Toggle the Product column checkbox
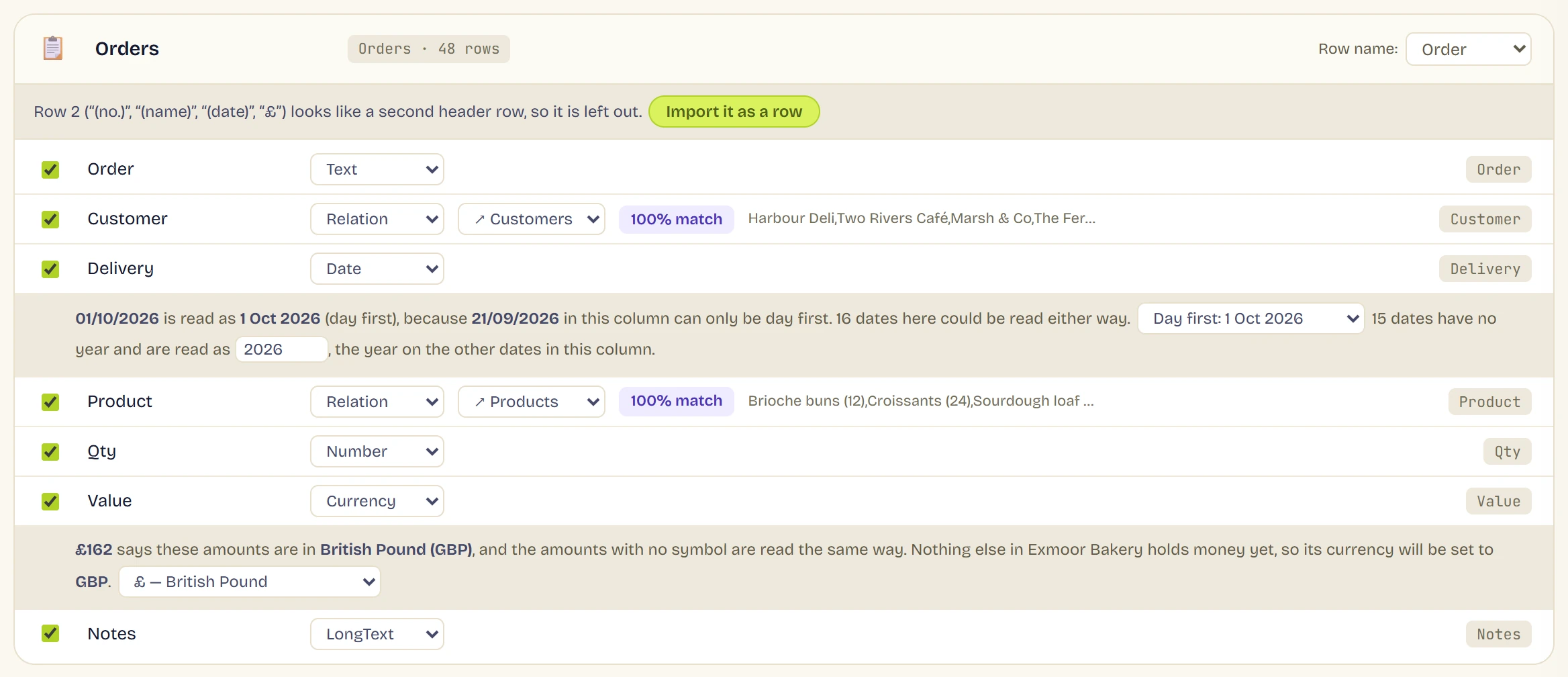The height and width of the screenshot is (677, 1568). pos(50,402)
